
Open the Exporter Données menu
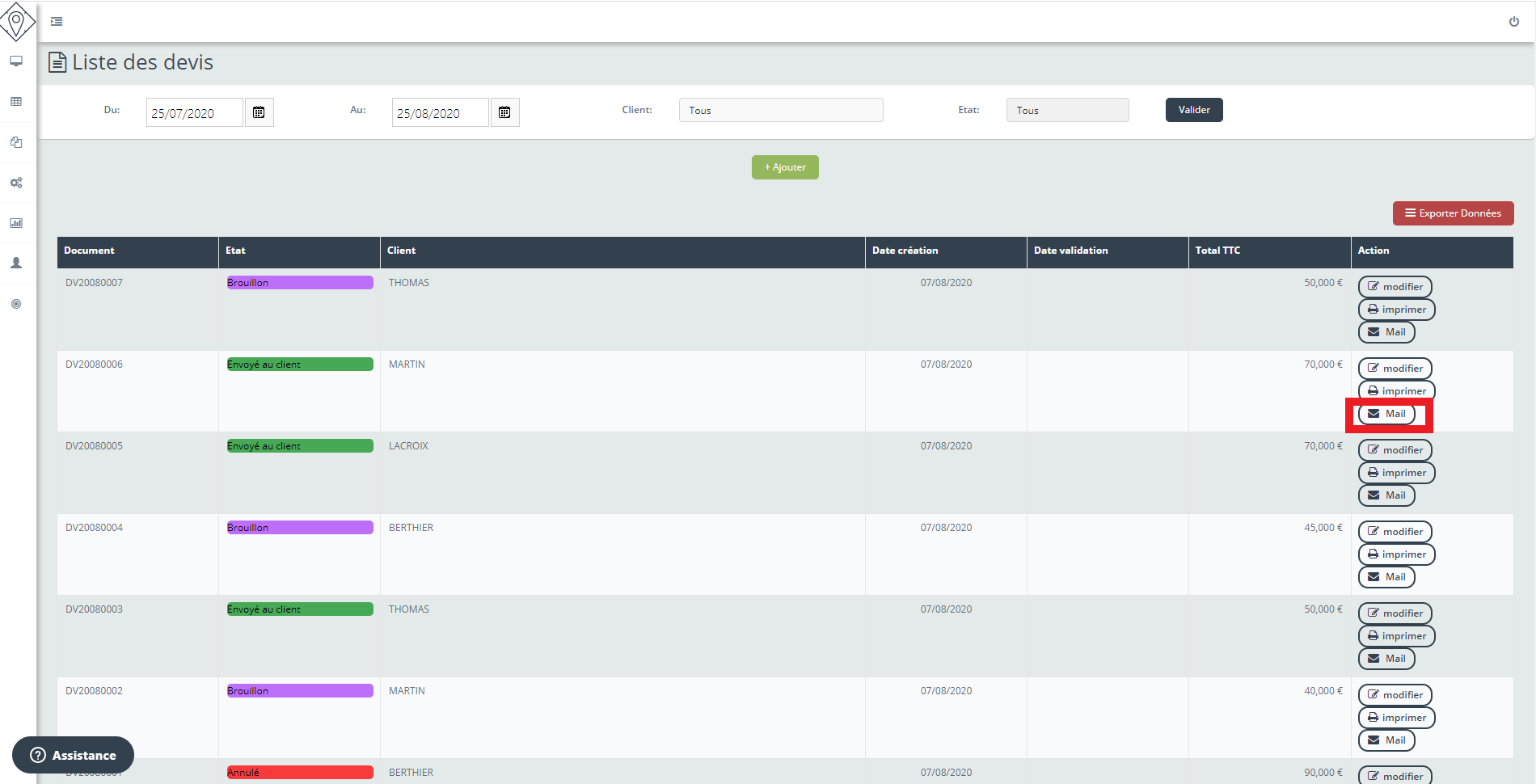(1453, 213)
